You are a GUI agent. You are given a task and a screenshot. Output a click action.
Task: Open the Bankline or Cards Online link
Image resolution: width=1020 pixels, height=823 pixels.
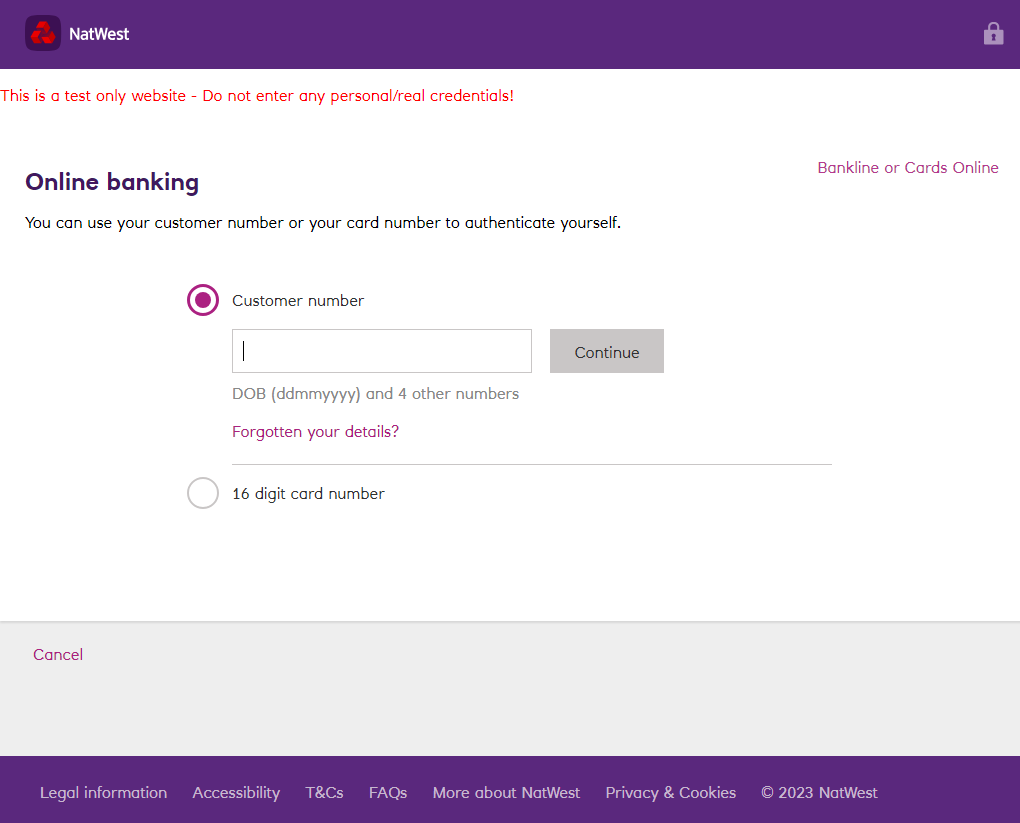pyautogui.click(x=907, y=168)
